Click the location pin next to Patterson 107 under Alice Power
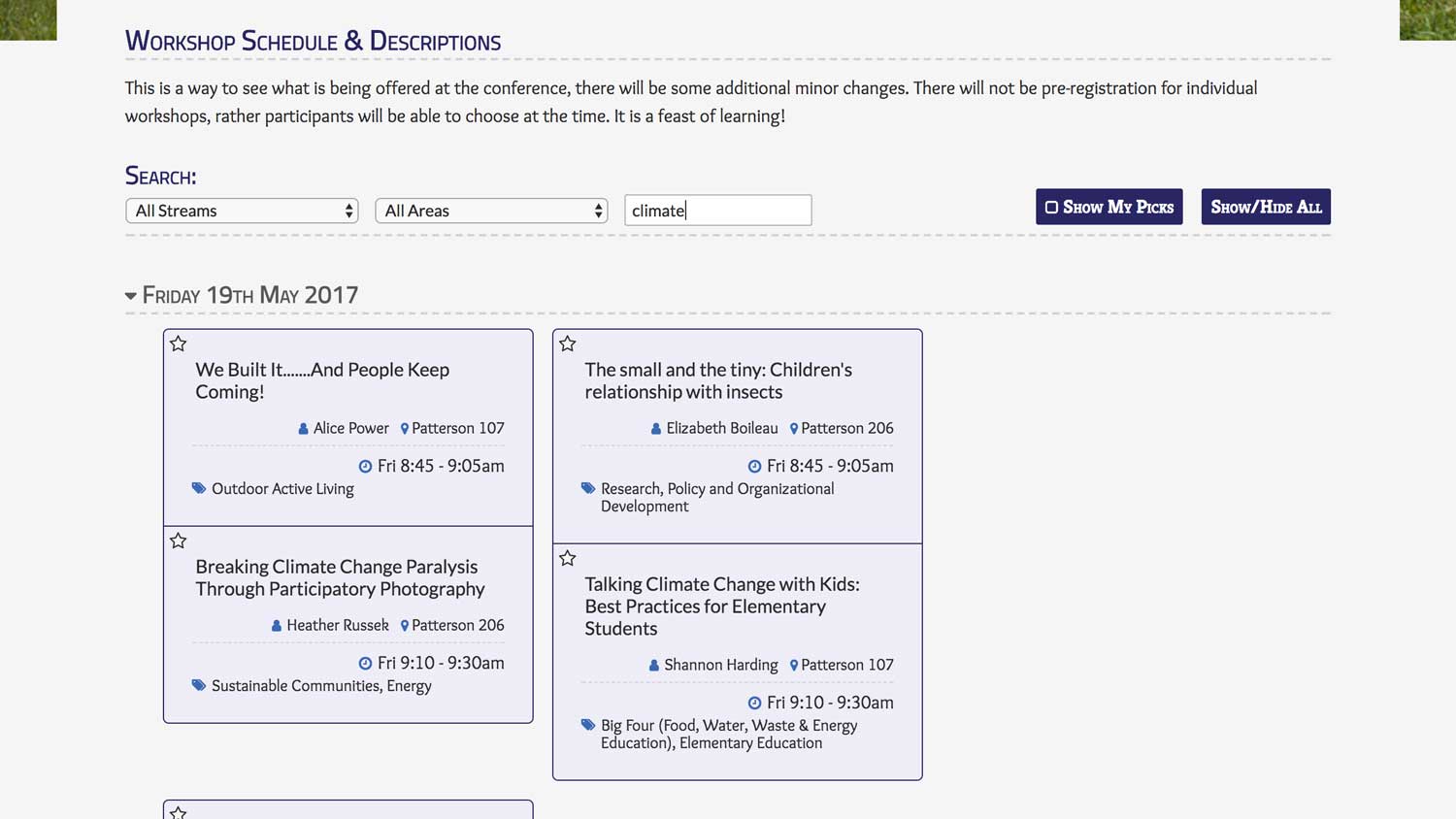This screenshot has width=1456, height=819. tap(405, 428)
